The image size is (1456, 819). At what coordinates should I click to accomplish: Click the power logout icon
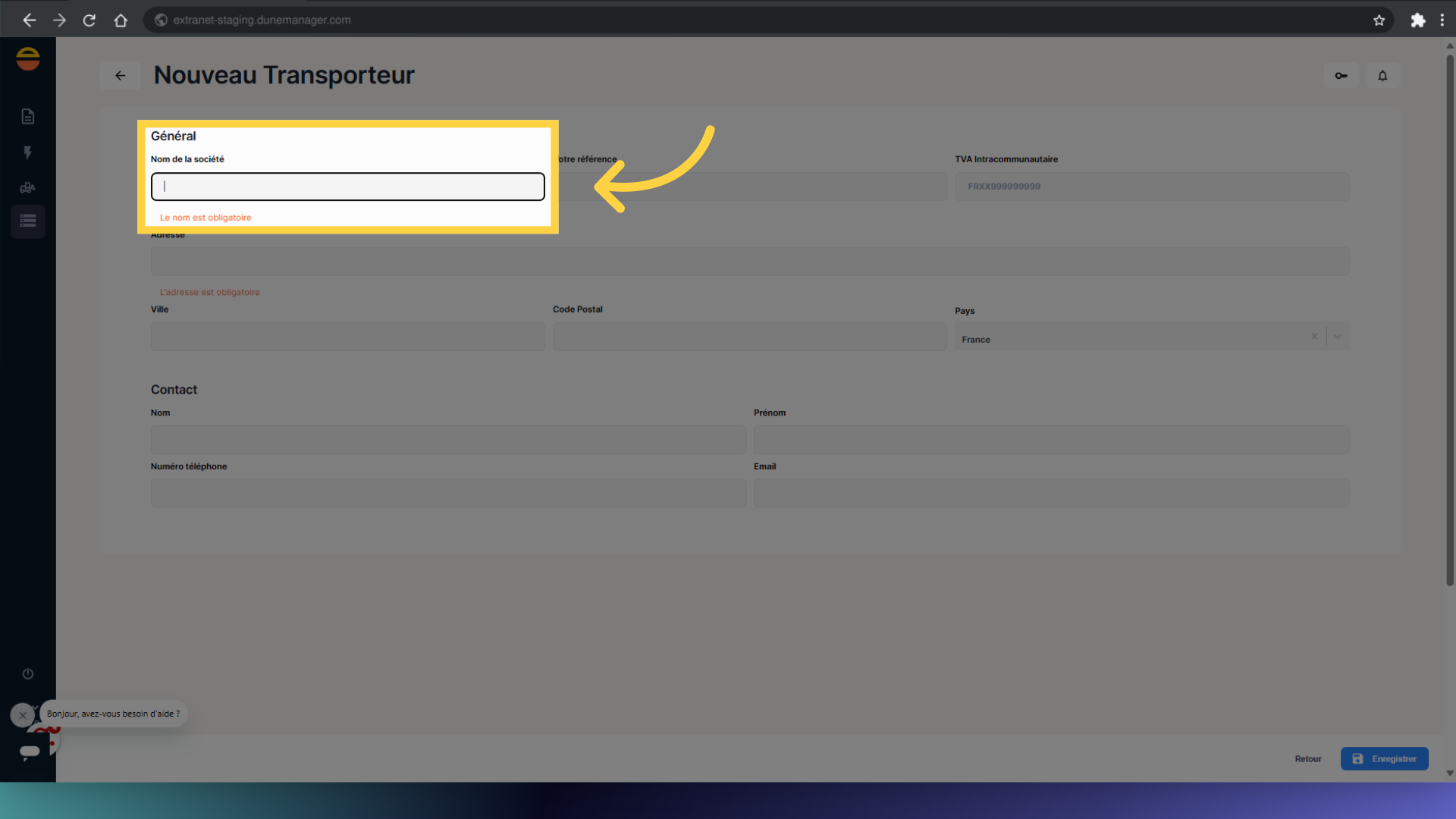[28, 674]
